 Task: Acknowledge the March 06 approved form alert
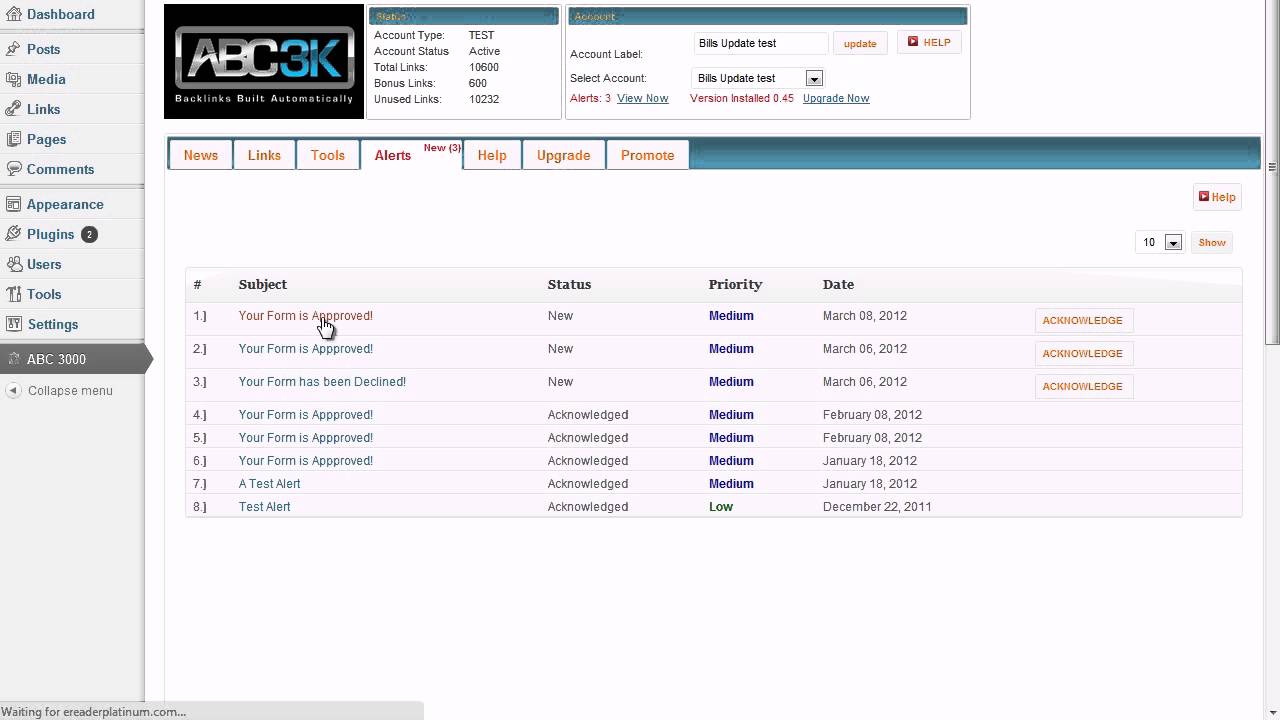pyautogui.click(x=1083, y=353)
